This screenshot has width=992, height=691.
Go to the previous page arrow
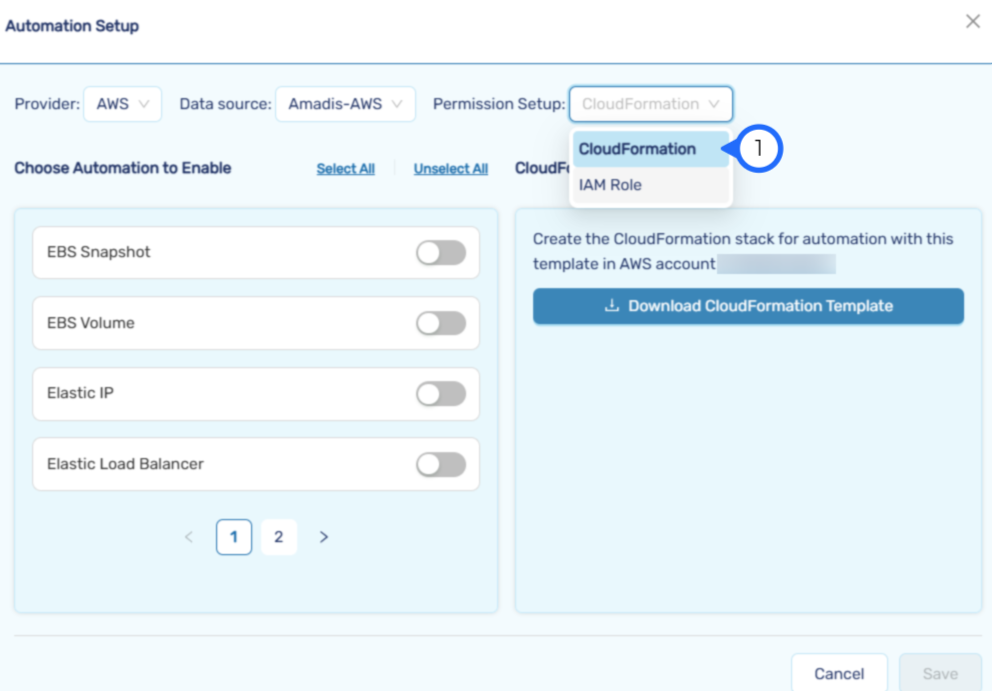[189, 537]
